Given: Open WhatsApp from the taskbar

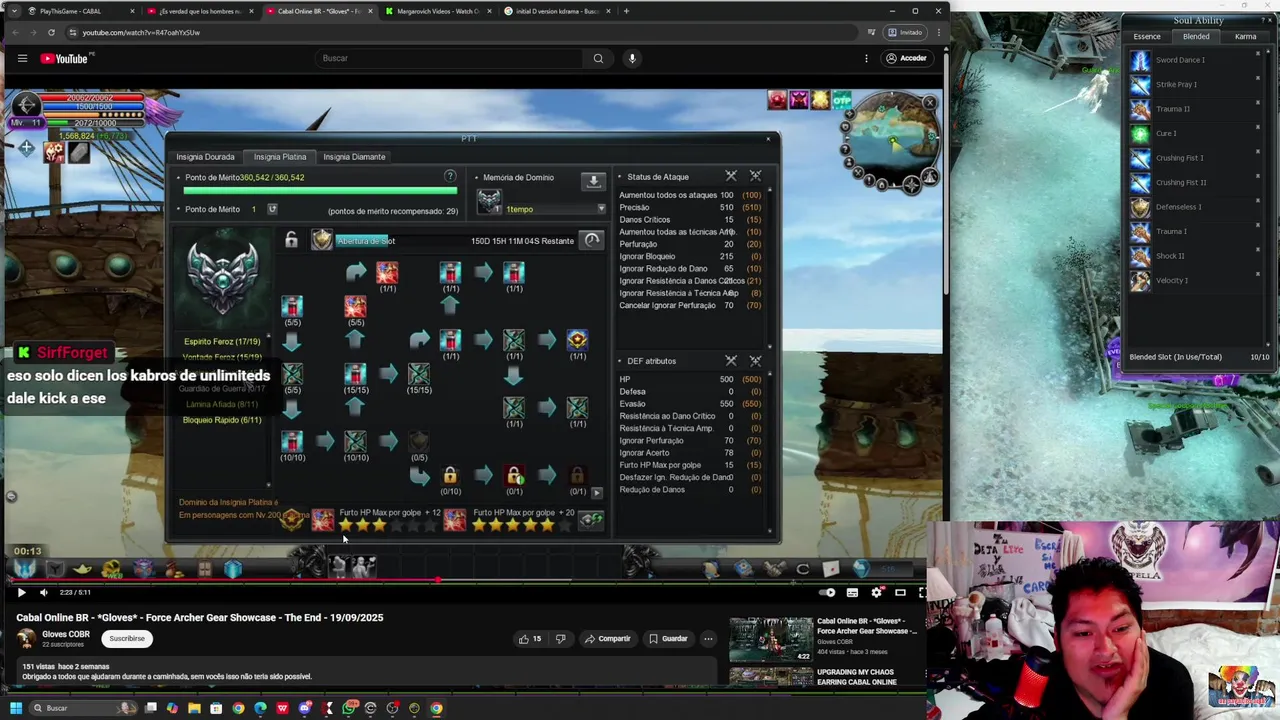Looking at the screenshot, I should [x=348, y=708].
